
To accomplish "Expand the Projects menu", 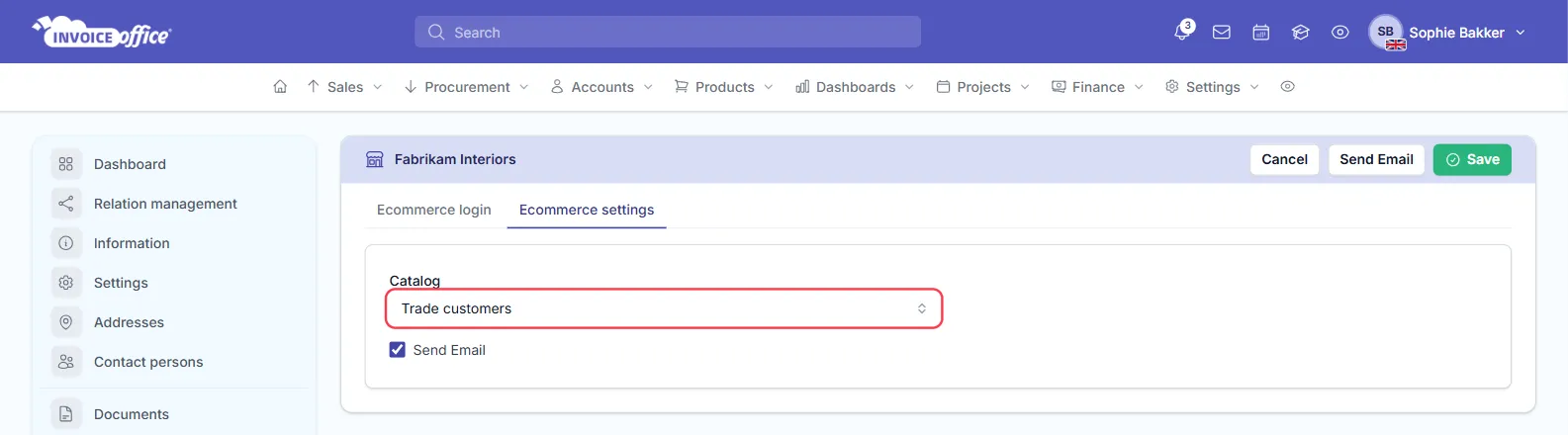I will tap(983, 87).
